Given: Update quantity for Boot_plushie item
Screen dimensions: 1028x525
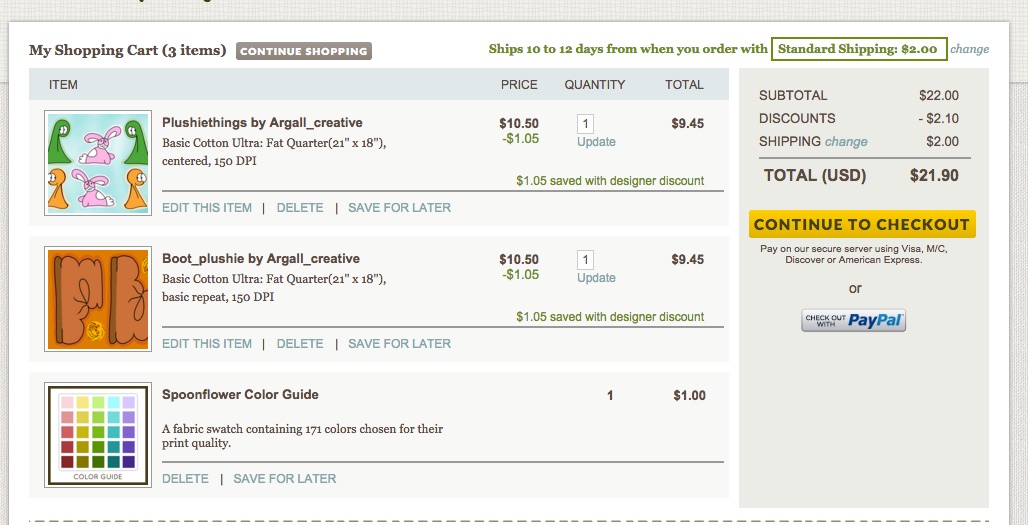Looking at the screenshot, I should point(596,278).
